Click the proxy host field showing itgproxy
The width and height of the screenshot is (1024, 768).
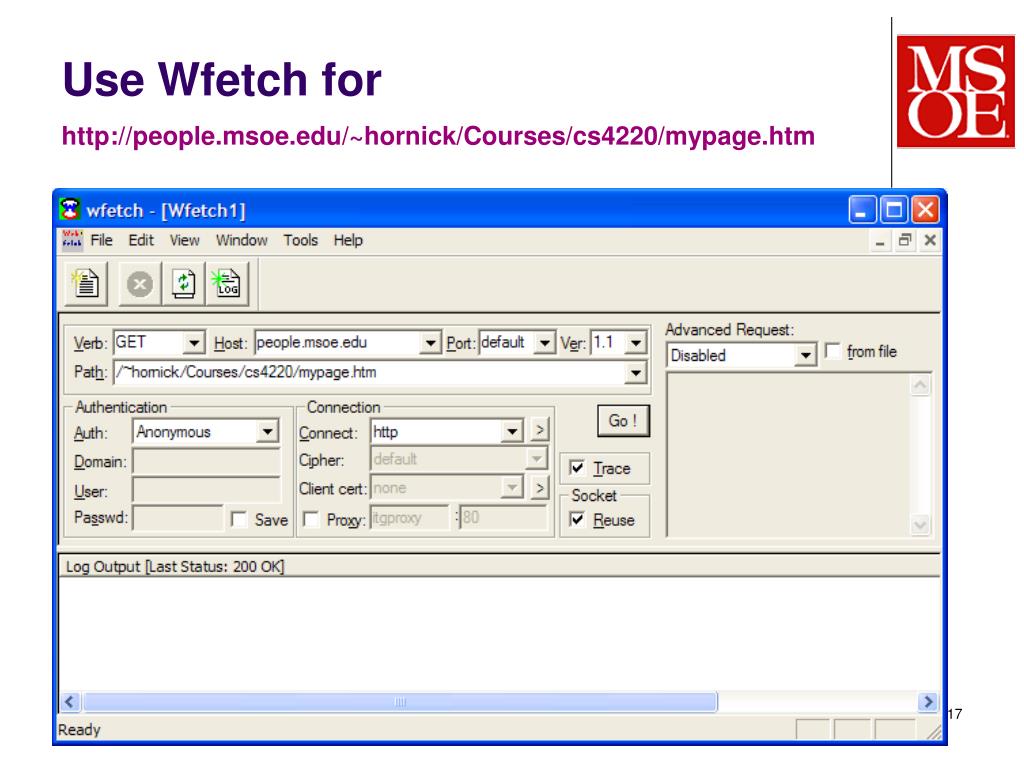[x=409, y=518]
